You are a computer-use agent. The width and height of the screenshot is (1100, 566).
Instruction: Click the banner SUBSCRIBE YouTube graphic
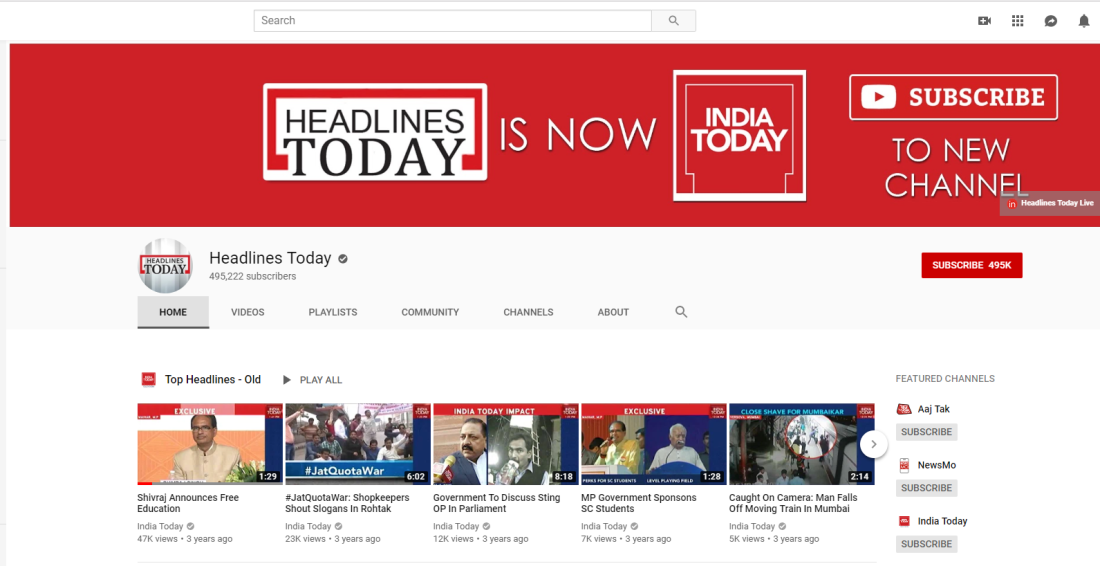(953, 97)
